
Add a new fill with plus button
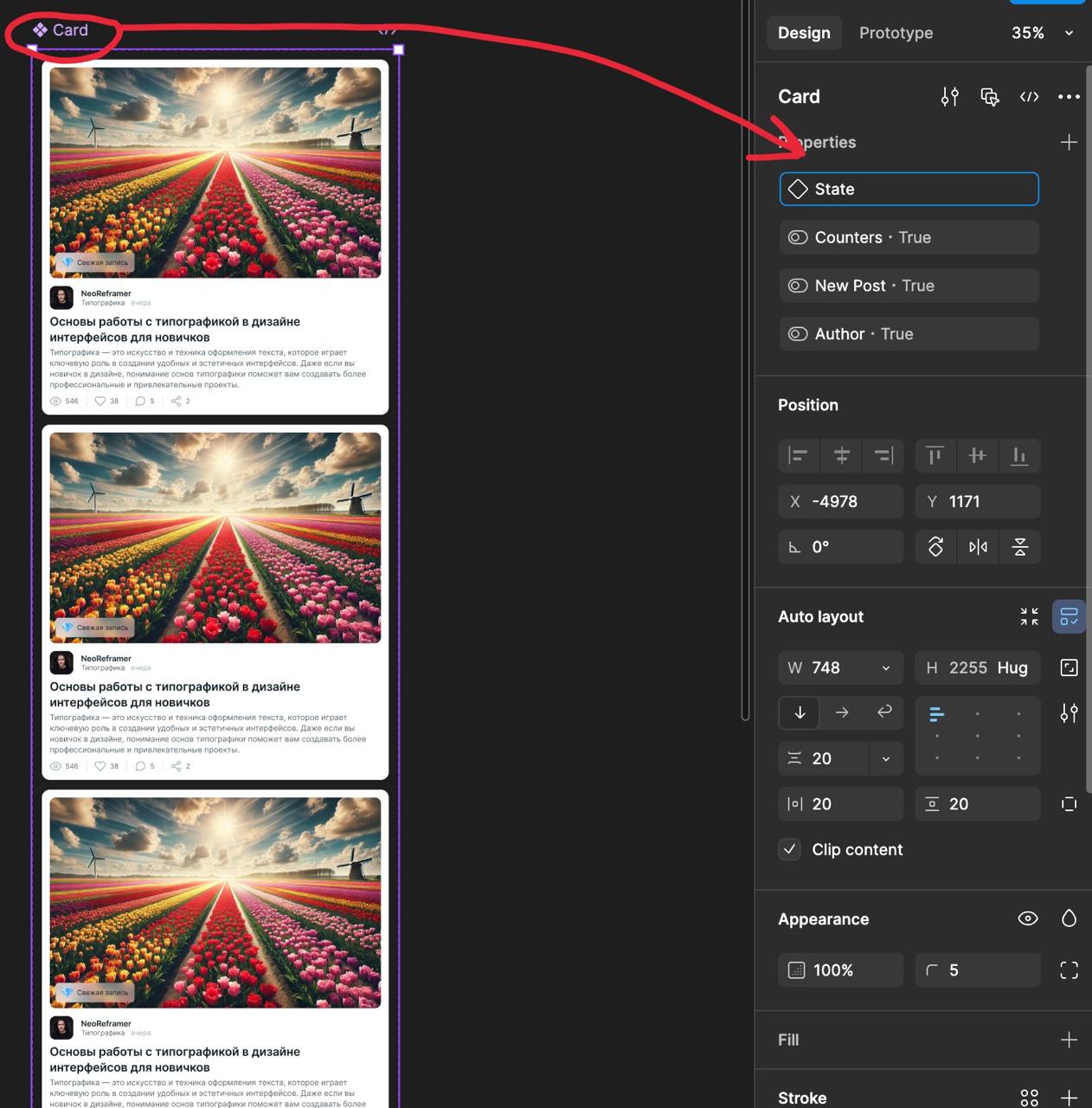click(x=1069, y=1040)
